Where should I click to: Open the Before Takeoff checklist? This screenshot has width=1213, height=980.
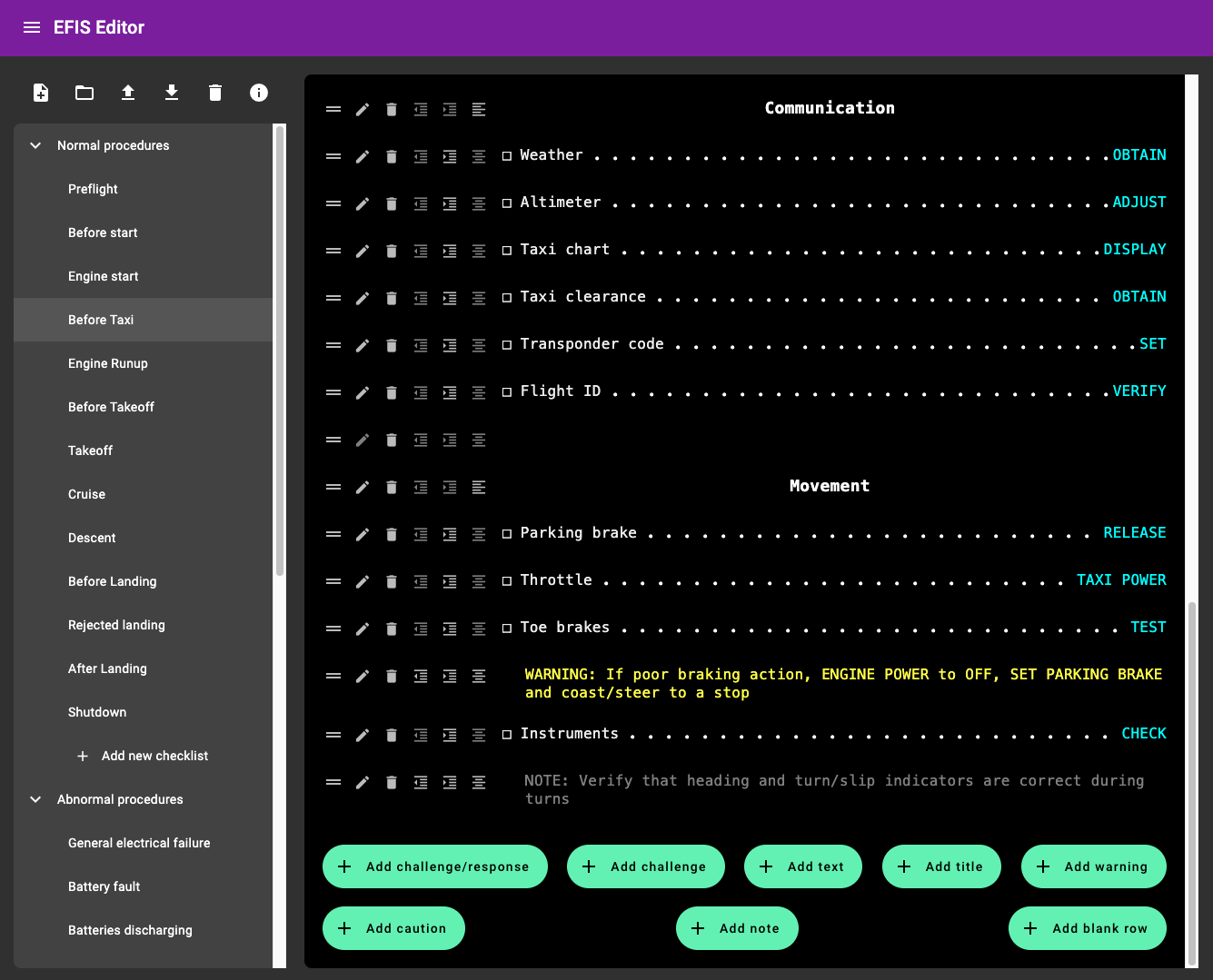tap(143, 407)
